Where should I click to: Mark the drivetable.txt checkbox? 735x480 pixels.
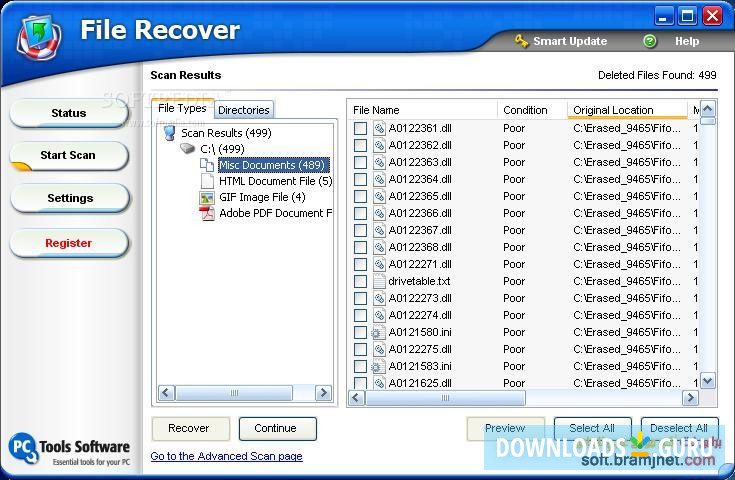pos(360,281)
